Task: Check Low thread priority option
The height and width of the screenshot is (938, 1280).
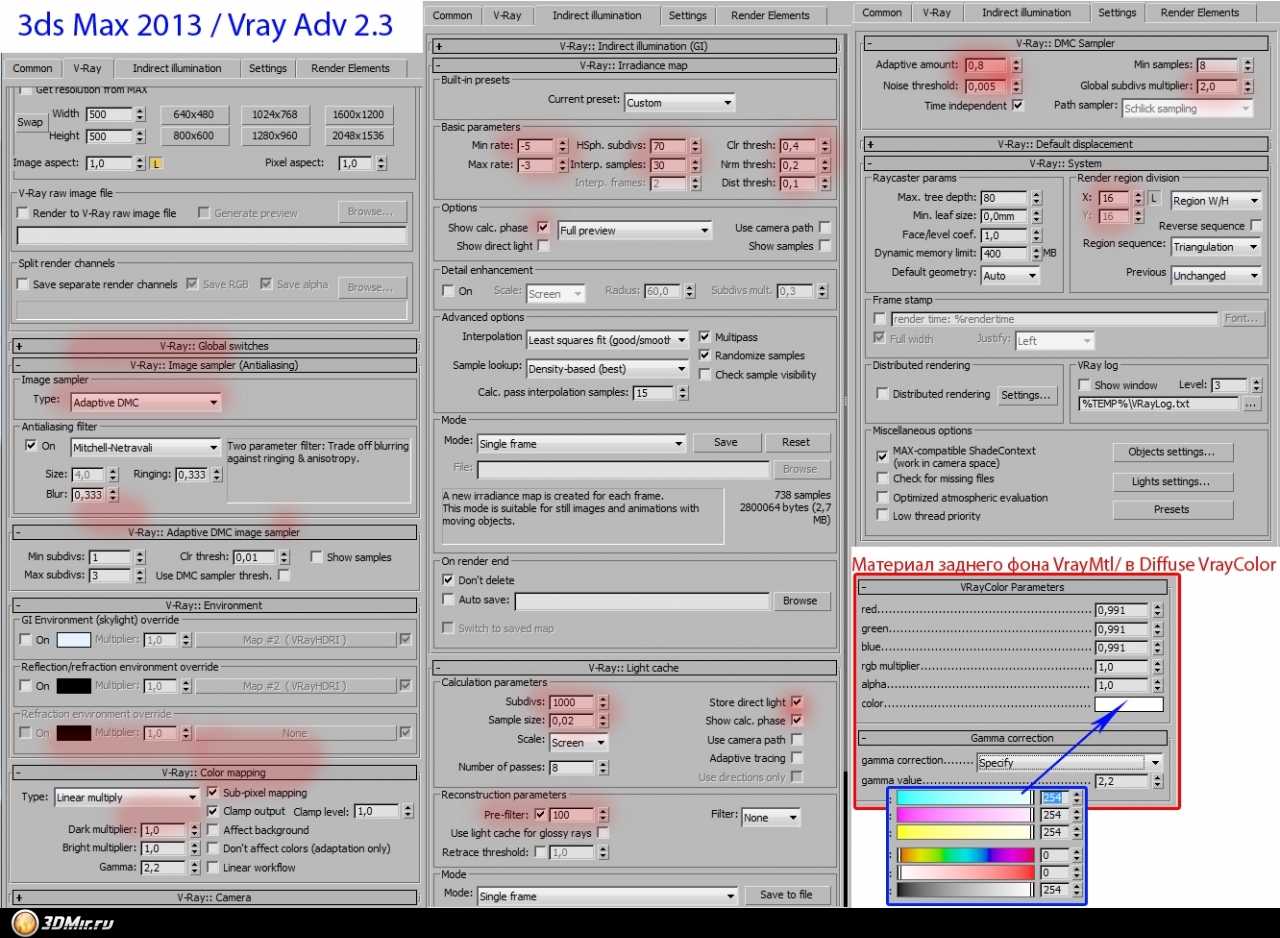Action: [x=882, y=516]
